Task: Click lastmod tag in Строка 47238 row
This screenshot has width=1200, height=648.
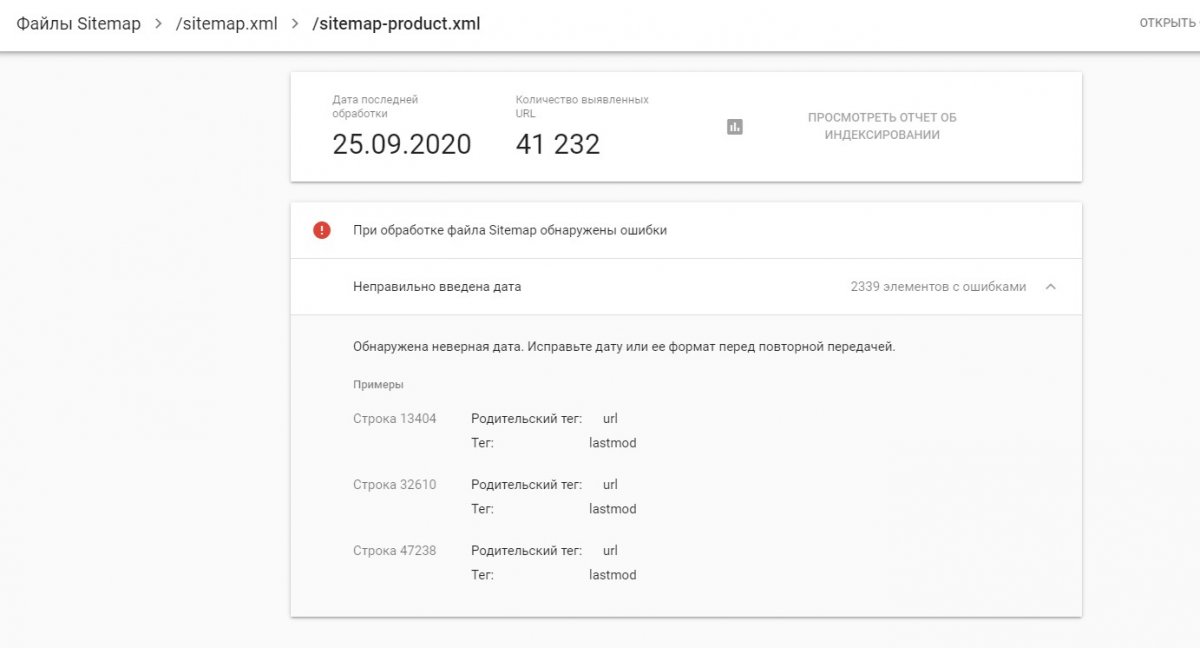Action: tap(613, 575)
